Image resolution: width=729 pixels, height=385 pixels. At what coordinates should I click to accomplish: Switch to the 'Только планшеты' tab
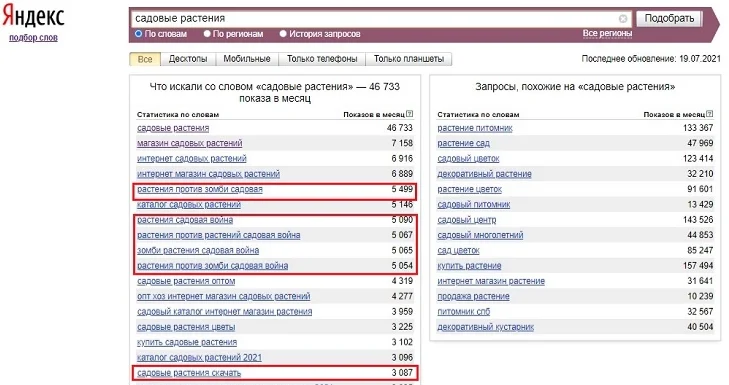coord(409,59)
